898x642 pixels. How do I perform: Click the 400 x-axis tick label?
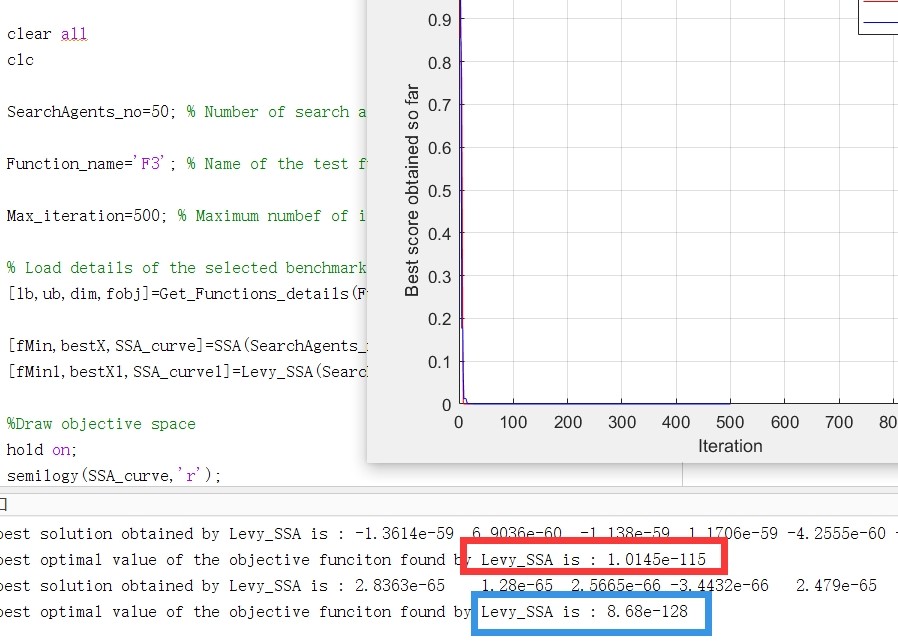point(676,423)
